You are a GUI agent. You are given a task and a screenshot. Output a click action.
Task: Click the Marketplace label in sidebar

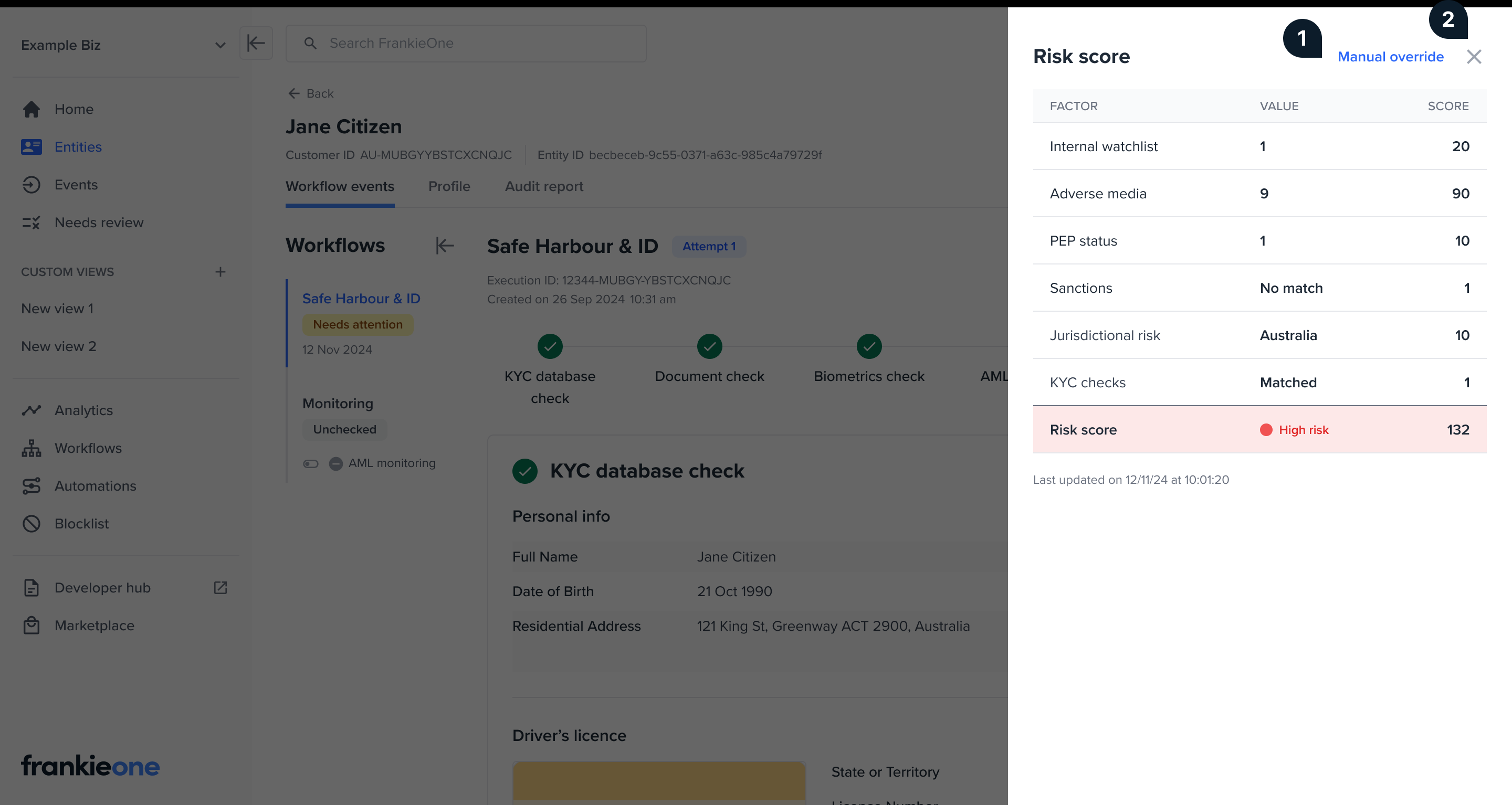point(94,626)
